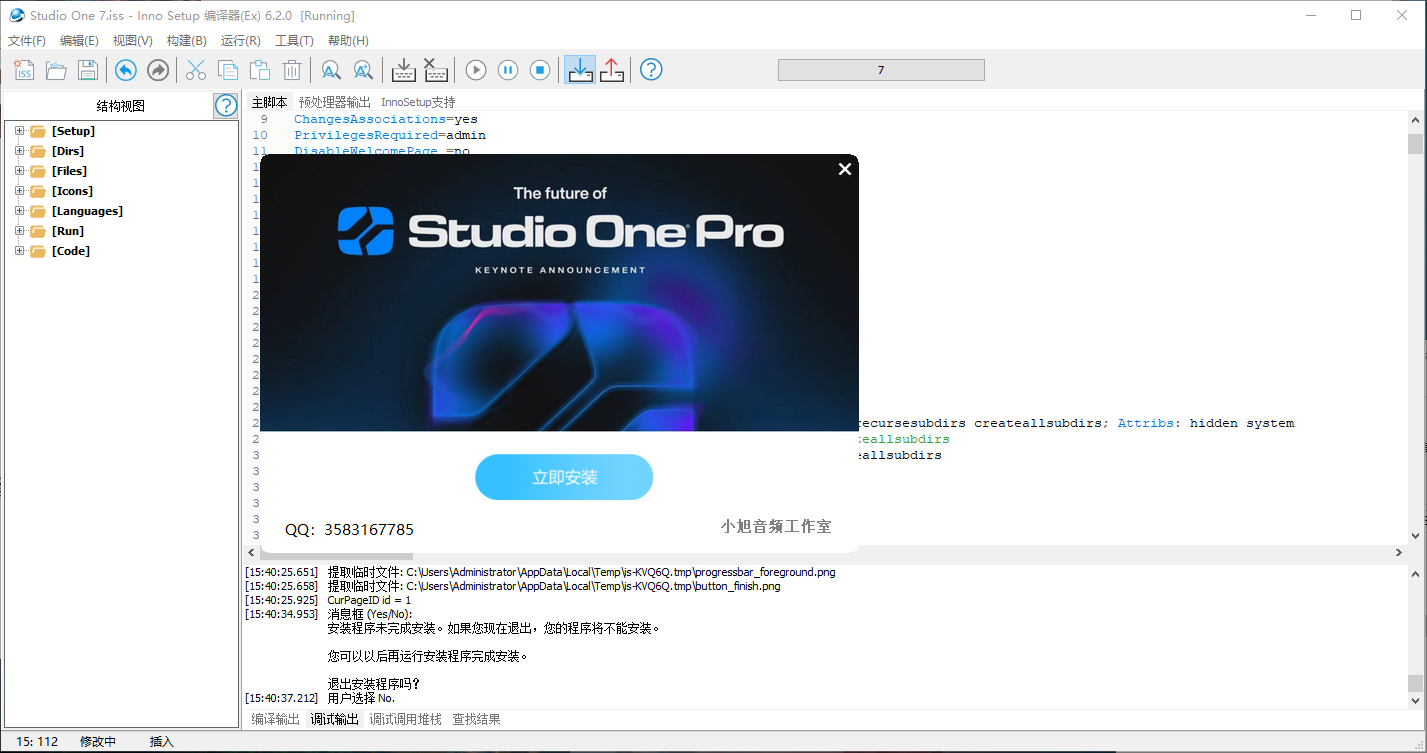Open the 构建 menu
Viewport: 1427px width, 753px height.
[185, 40]
